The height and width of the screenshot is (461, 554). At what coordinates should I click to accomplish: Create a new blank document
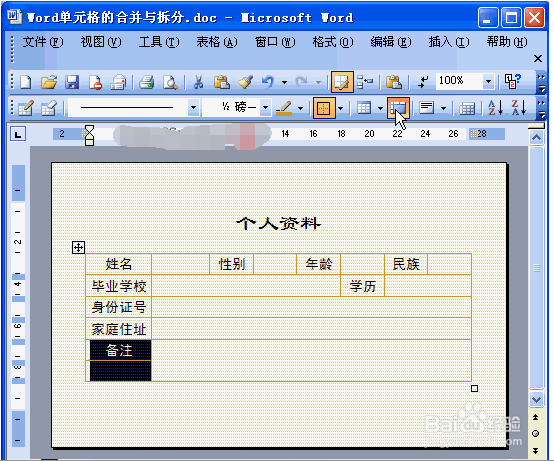26,82
